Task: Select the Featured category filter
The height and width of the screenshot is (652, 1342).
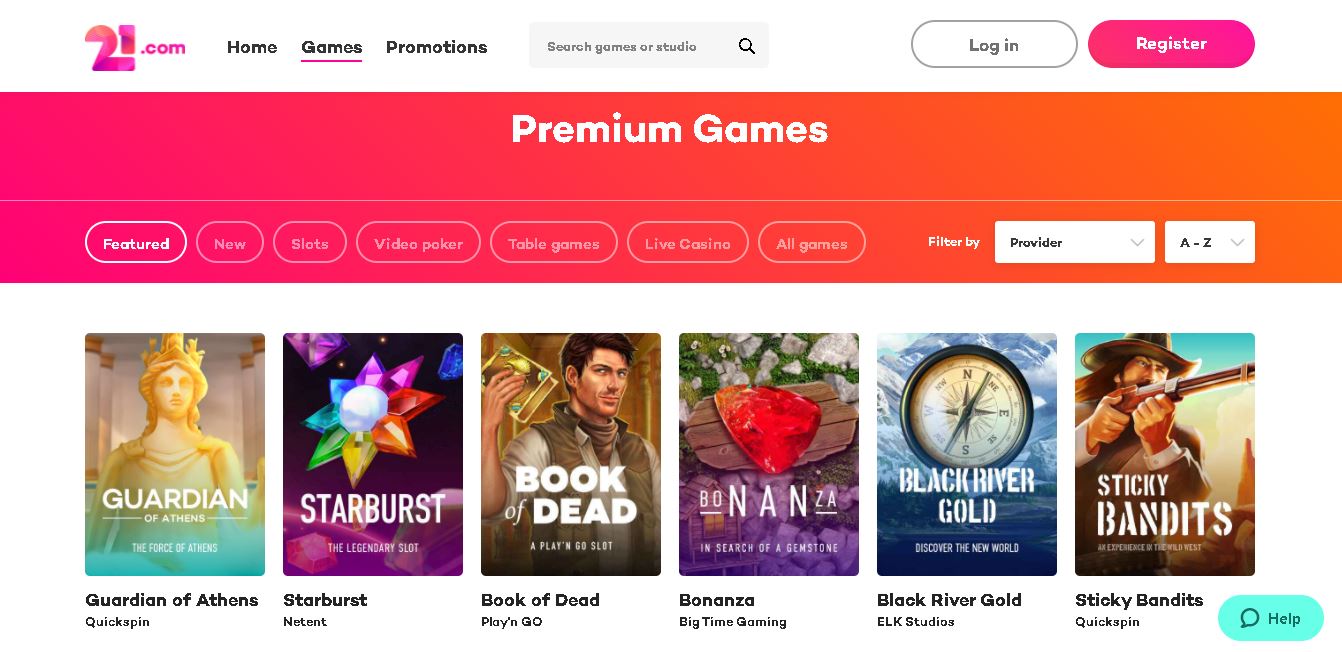Action: click(x=136, y=242)
